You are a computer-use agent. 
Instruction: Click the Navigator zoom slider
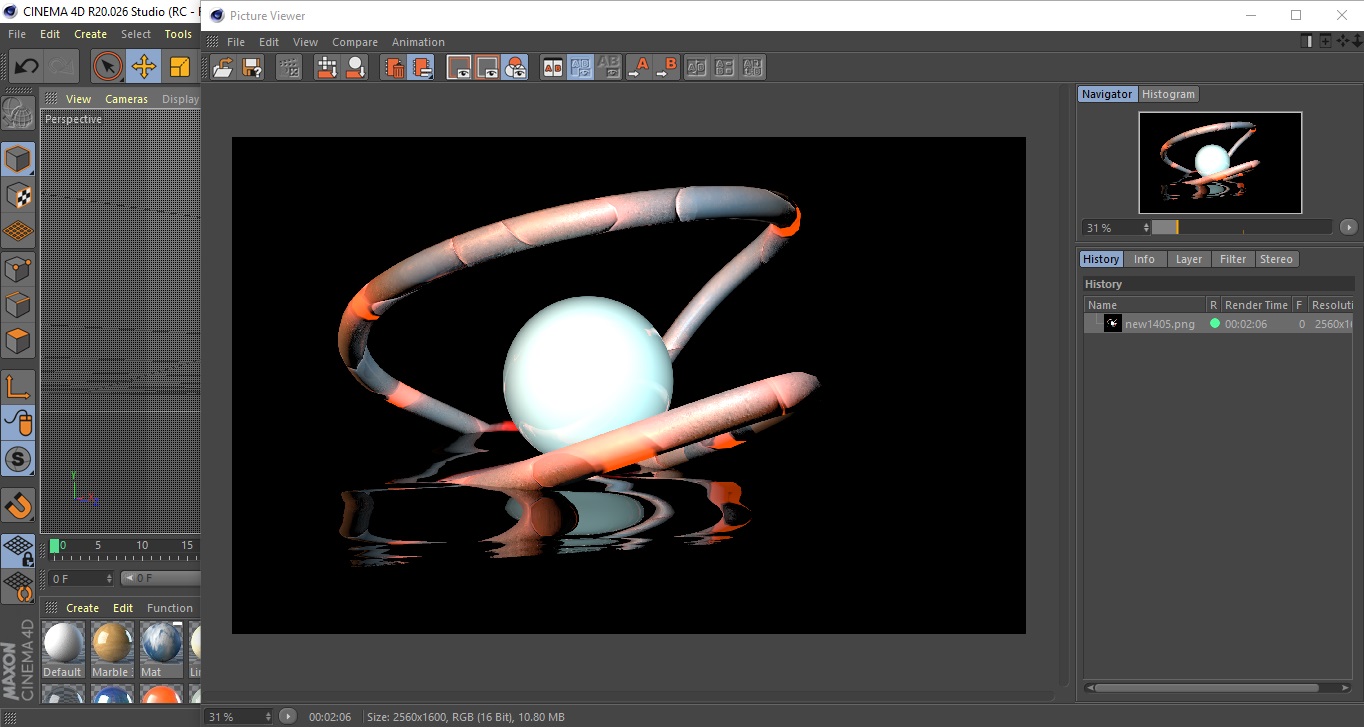point(1241,227)
